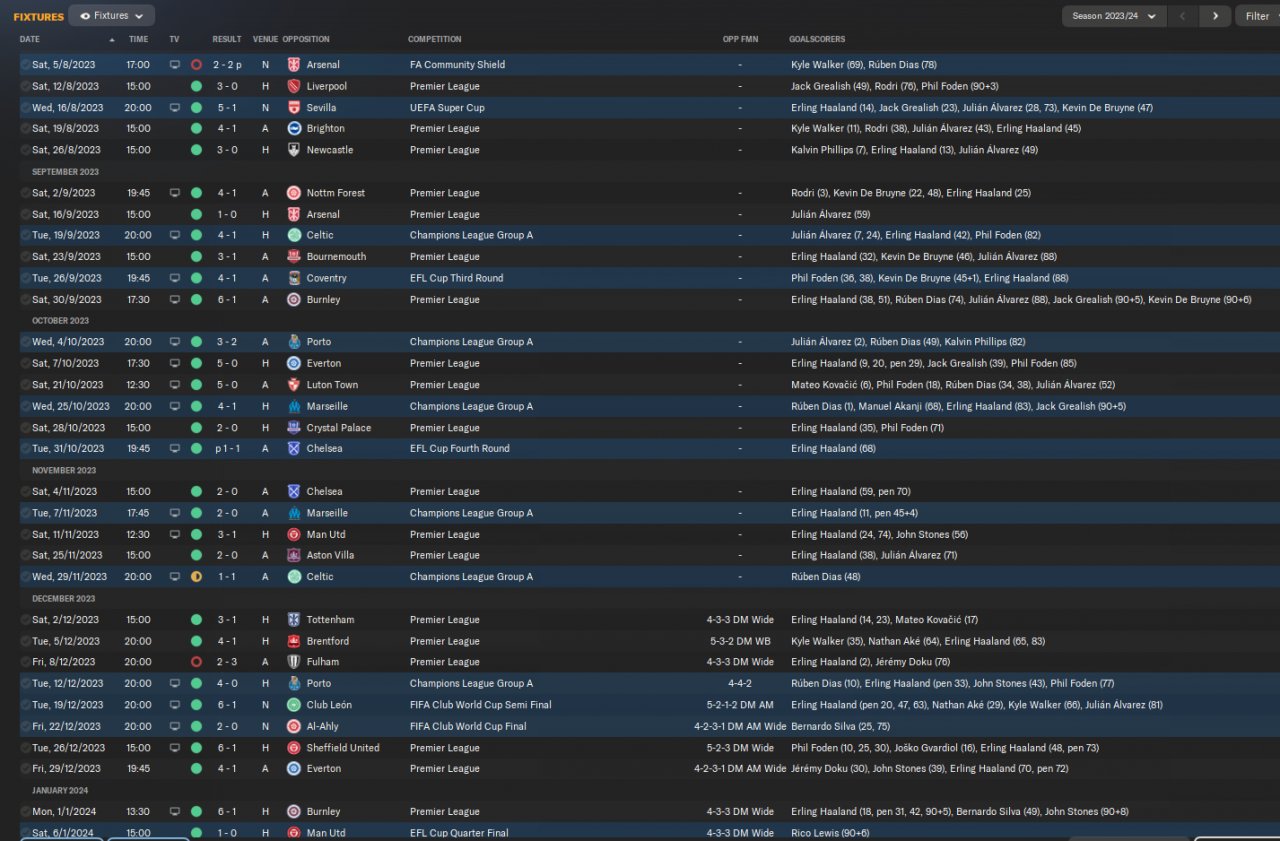Click the green win dot on the Liverpool row
Image resolution: width=1280 pixels, height=841 pixels.
click(196, 87)
